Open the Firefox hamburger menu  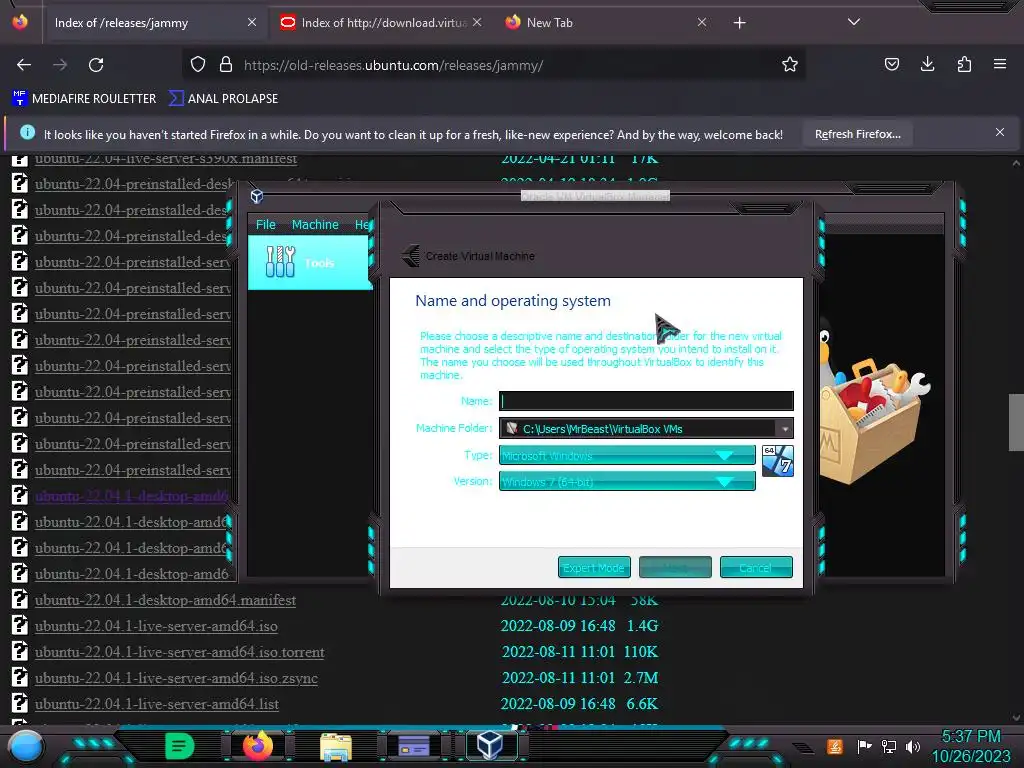[1000, 65]
